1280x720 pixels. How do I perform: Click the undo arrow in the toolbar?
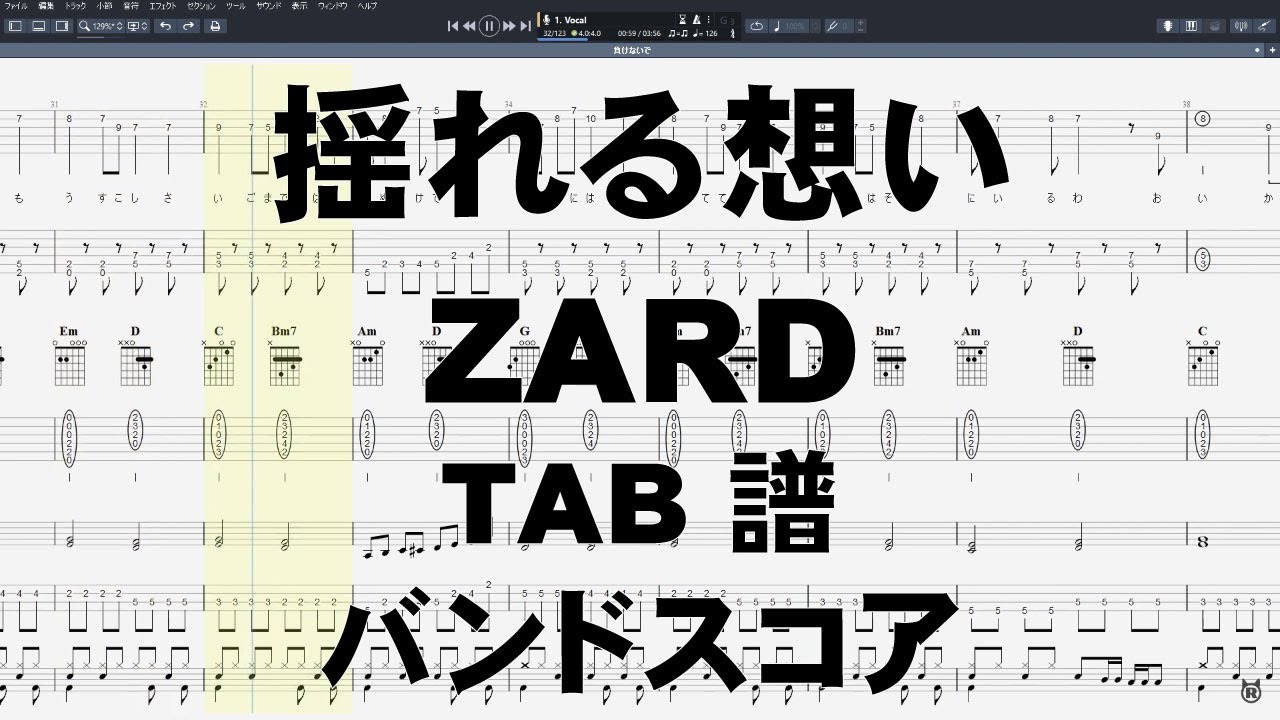coord(165,26)
